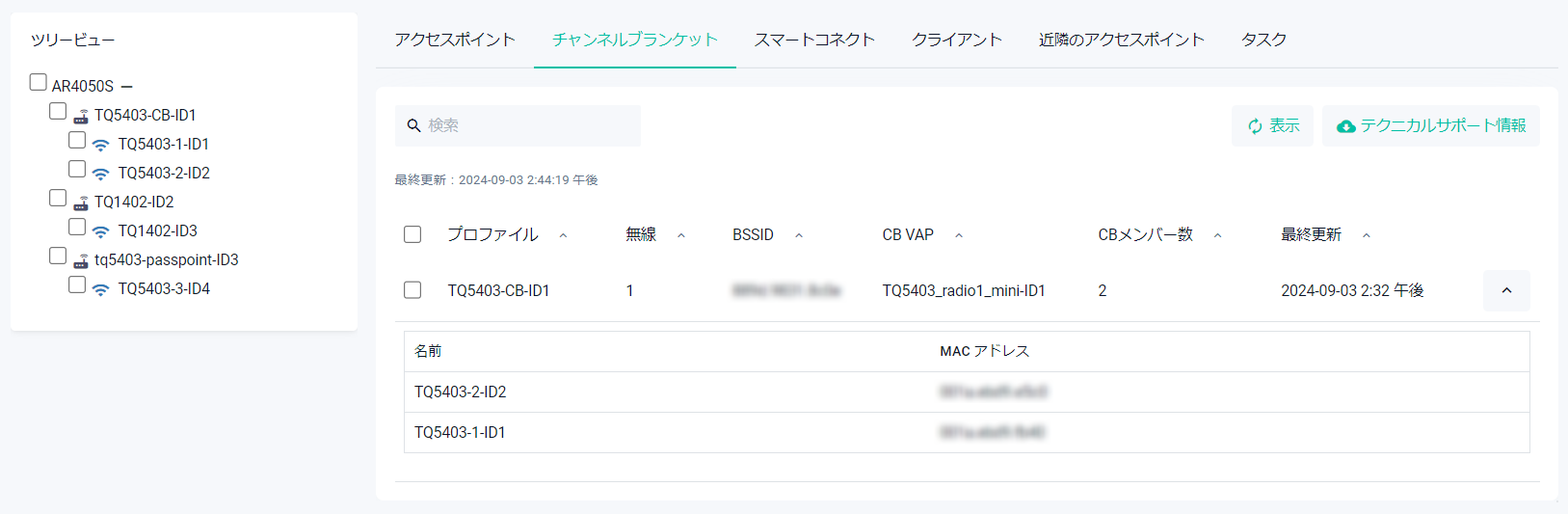
Task: Sort by the プロファイル column arrow
Action: click(563, 235)
